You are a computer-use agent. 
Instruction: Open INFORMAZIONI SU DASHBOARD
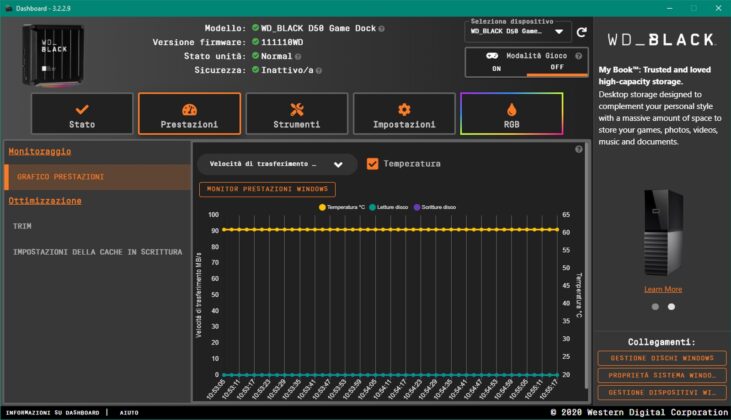(52, 413)
